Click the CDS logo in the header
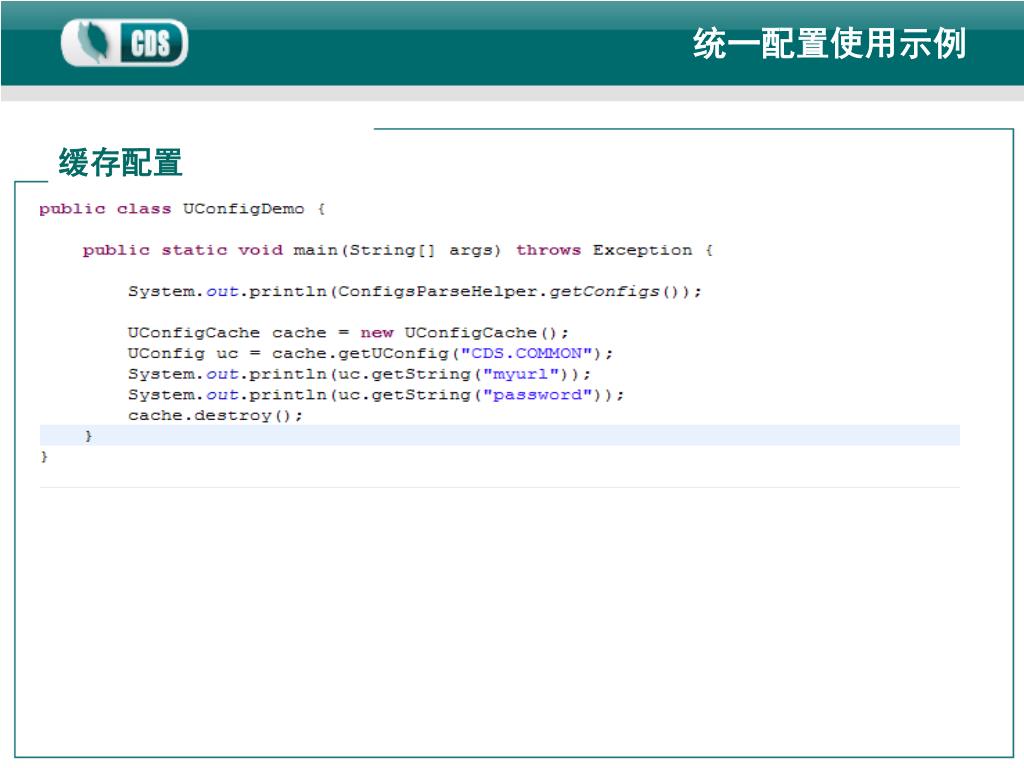Image resolution: width=1024 pixels, height=768 pixels. point(124,42)
